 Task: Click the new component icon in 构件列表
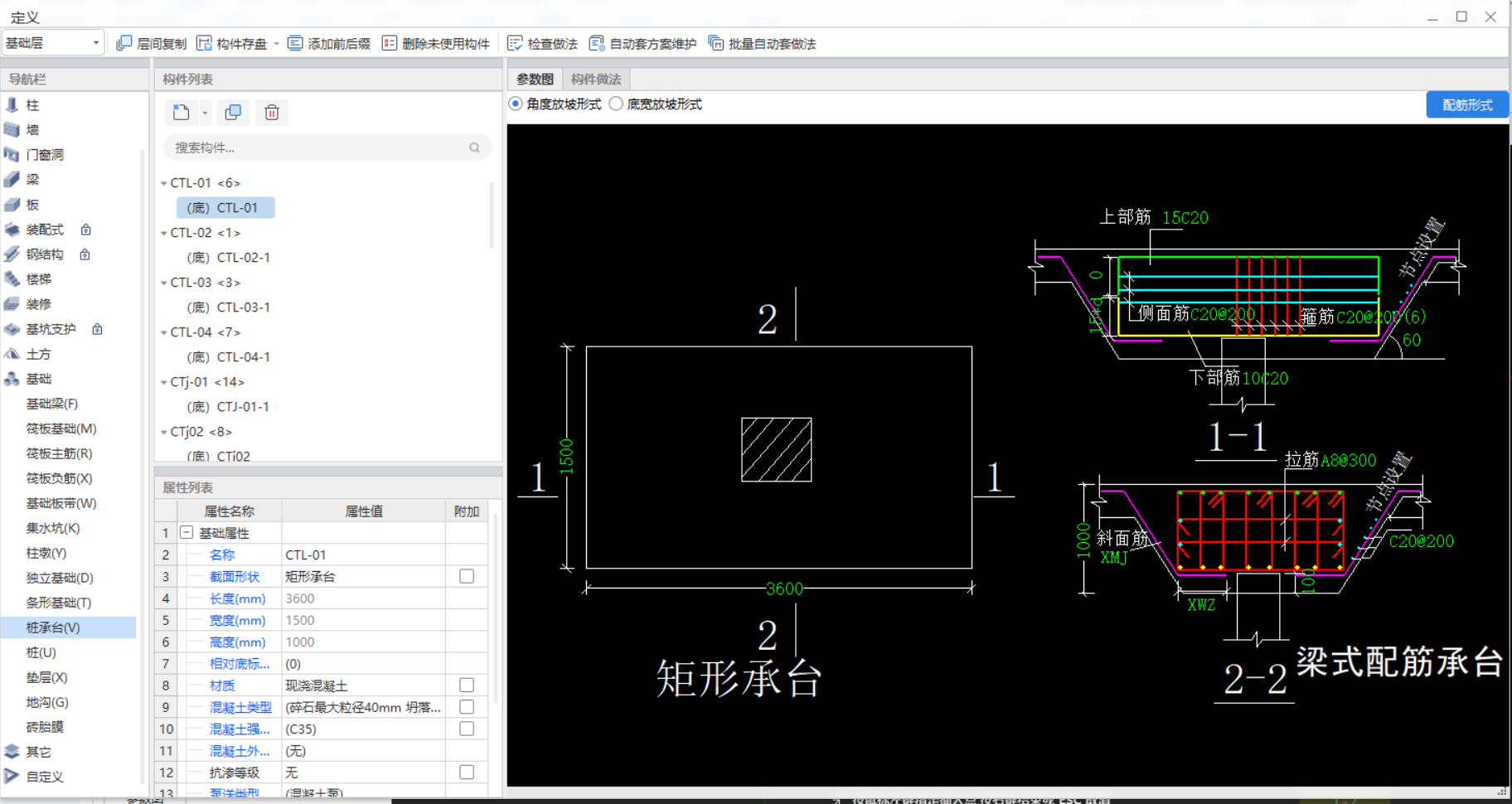point(181,112)
